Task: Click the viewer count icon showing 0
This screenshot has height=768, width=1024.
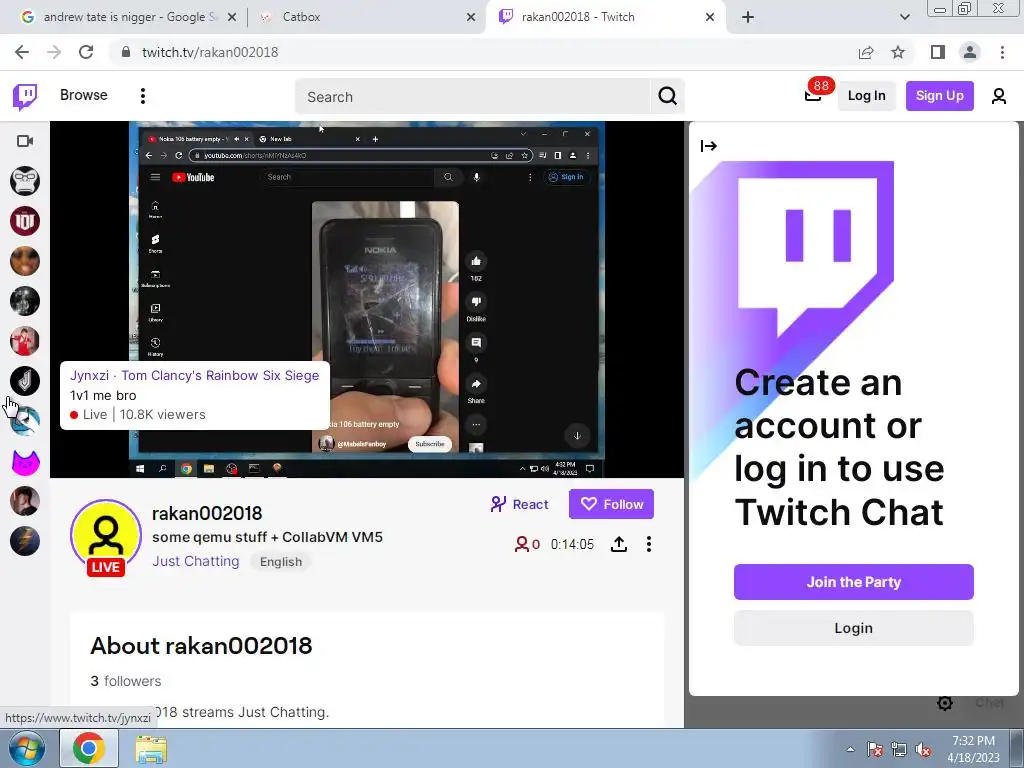Action: [x=527, y=544]
